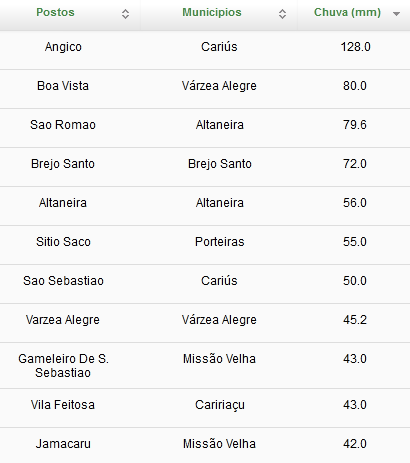
Task: Click the Porteiras municipality cell
Action: 220,242
